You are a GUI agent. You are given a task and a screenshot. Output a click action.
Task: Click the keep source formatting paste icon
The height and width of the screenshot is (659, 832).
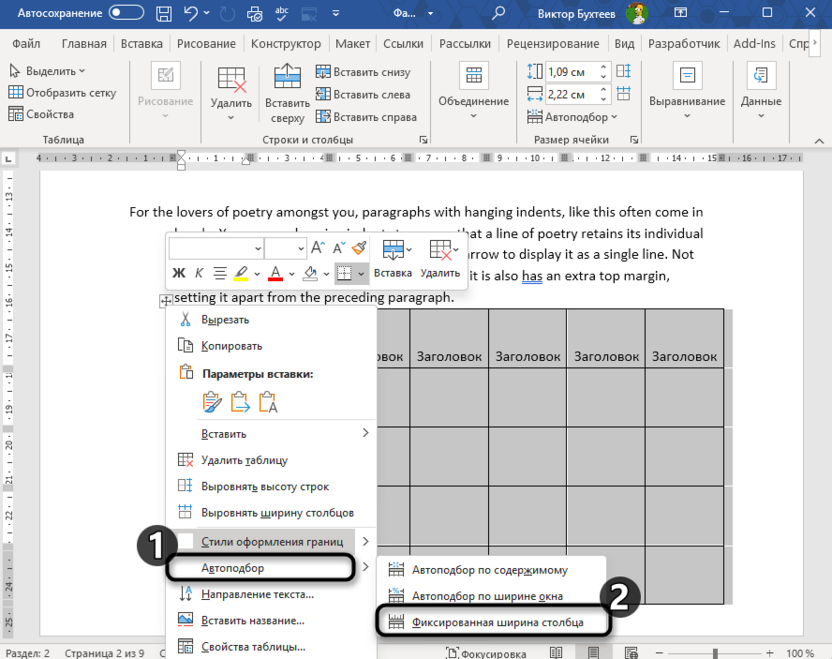pyautogui.click(x=212, y=402)
